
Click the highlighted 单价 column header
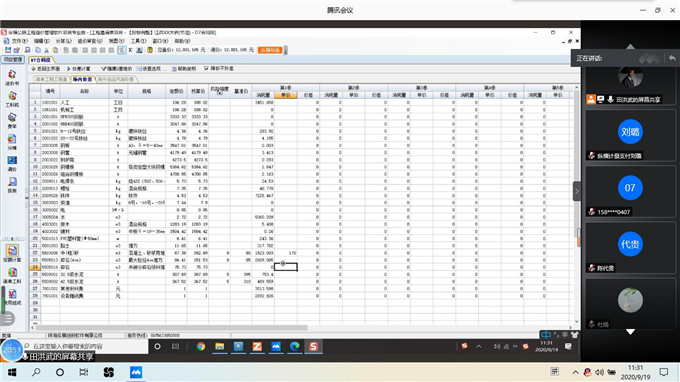coord(286,95)
